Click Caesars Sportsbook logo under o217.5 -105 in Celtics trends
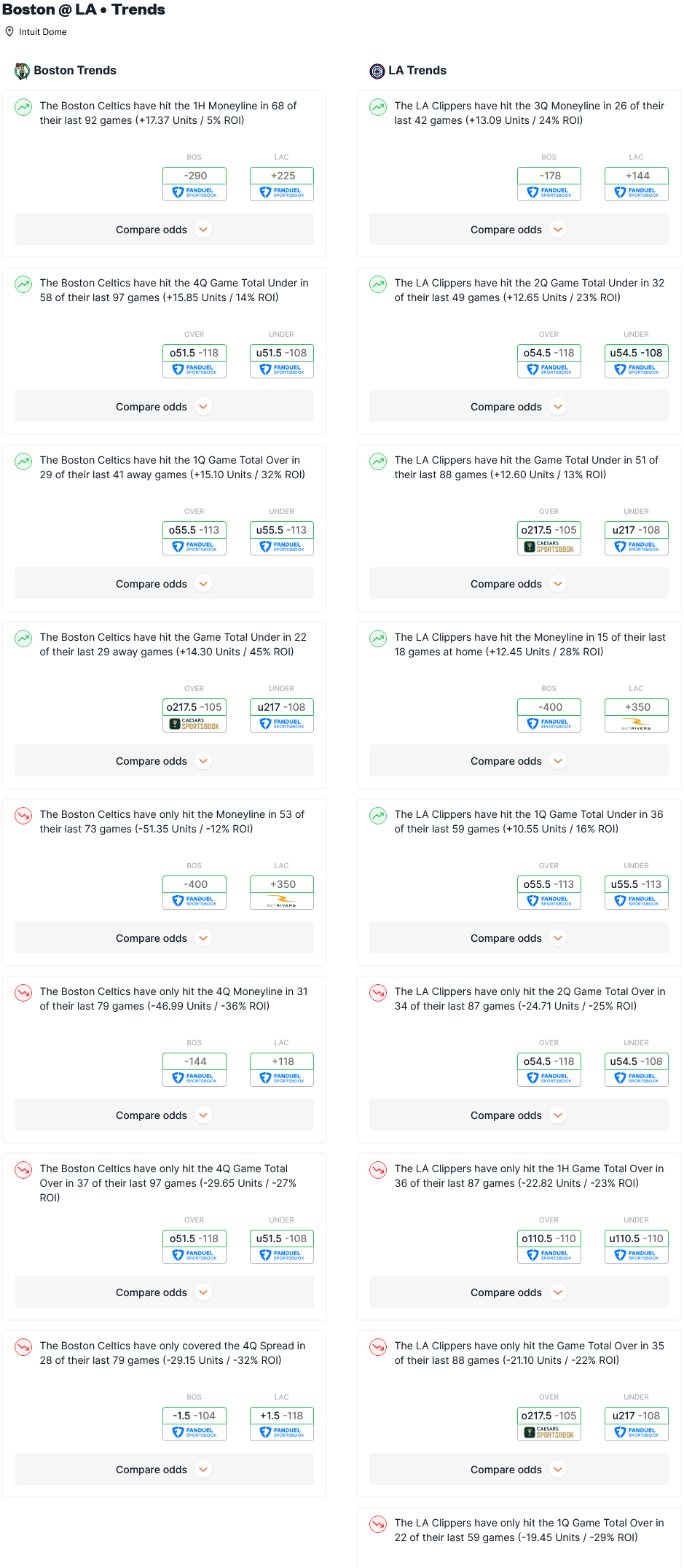This screenshot has height=1568, width=684. (x=194, y=724)
